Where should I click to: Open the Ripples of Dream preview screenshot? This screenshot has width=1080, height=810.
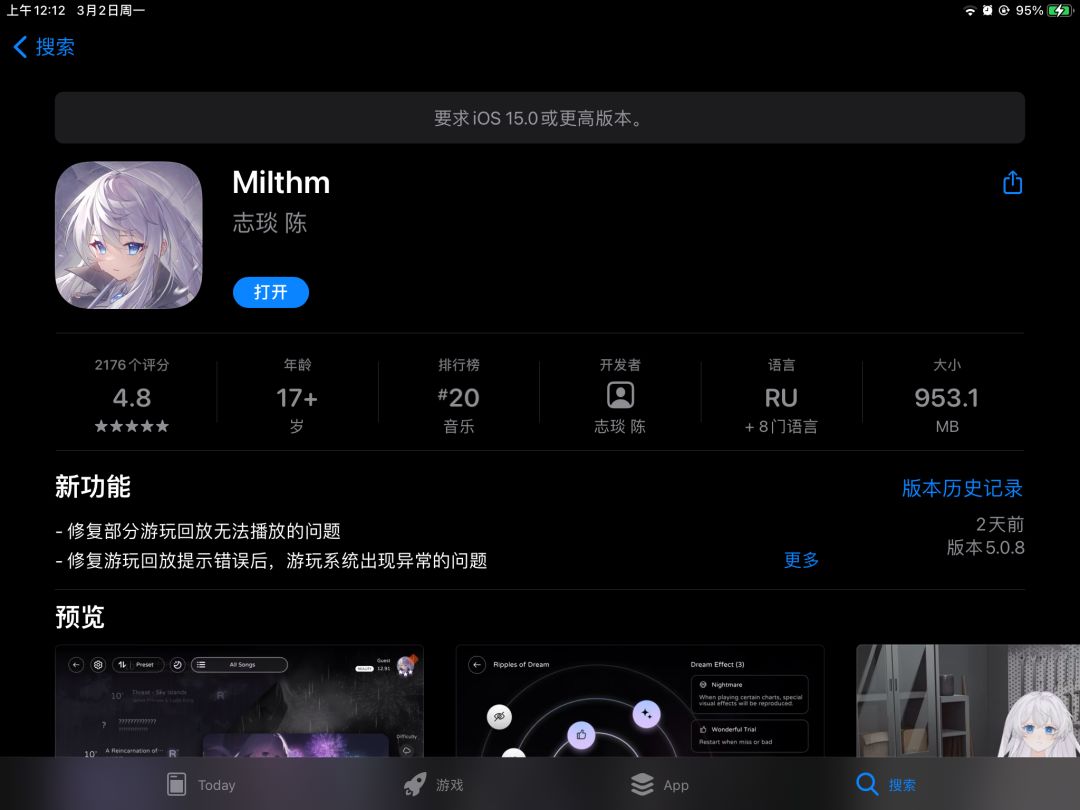640,700
